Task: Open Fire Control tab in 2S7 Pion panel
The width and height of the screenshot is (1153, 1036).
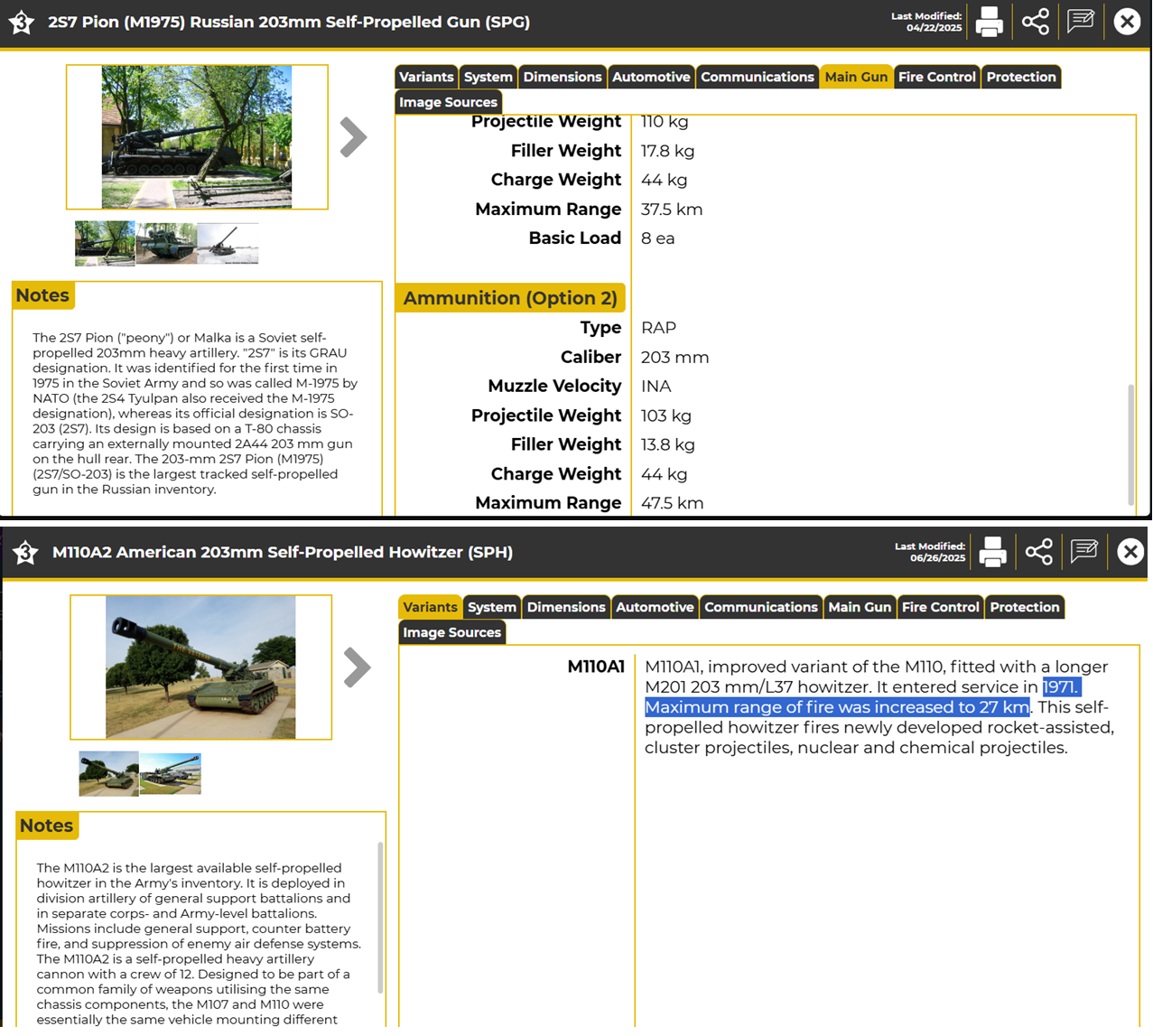Action: (937, 77)
